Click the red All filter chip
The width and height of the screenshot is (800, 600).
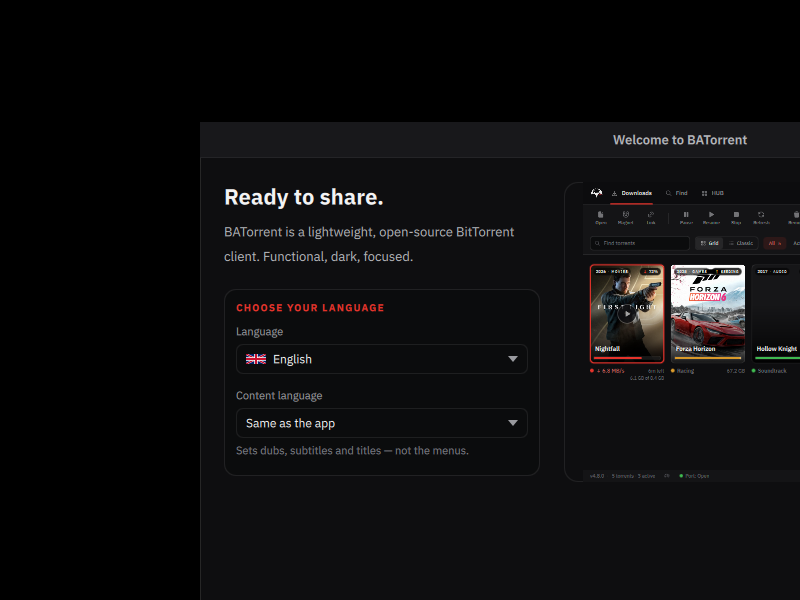(774, 243)
